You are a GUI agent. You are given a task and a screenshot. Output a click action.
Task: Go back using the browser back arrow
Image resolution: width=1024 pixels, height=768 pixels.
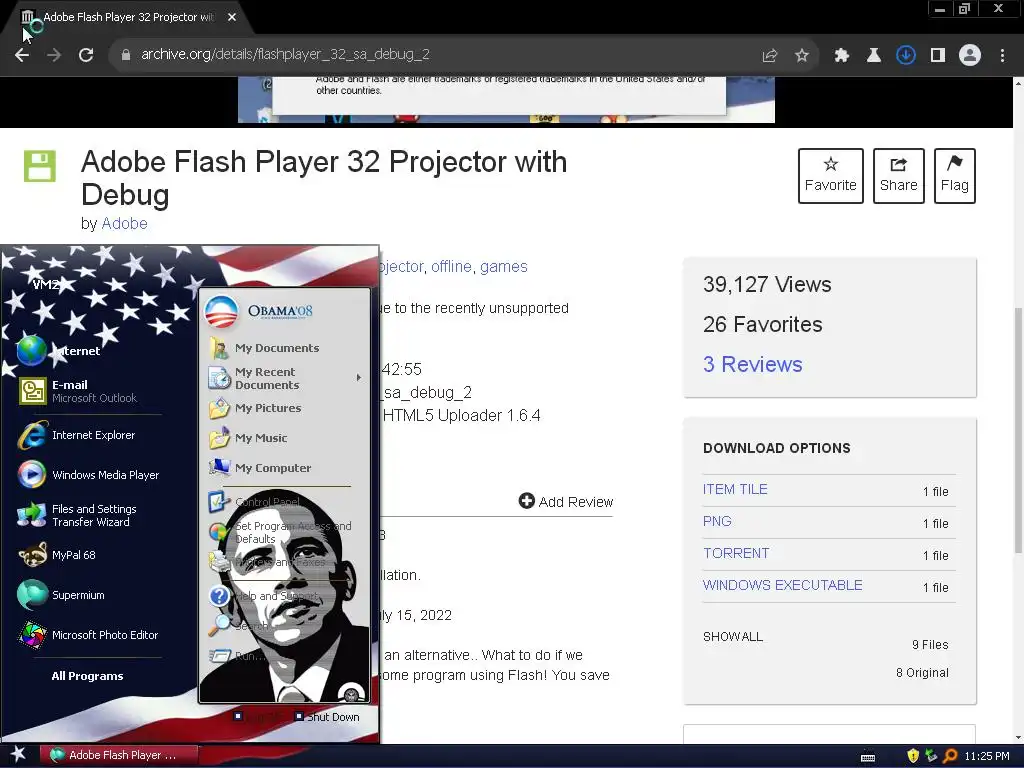coord(22,55)
